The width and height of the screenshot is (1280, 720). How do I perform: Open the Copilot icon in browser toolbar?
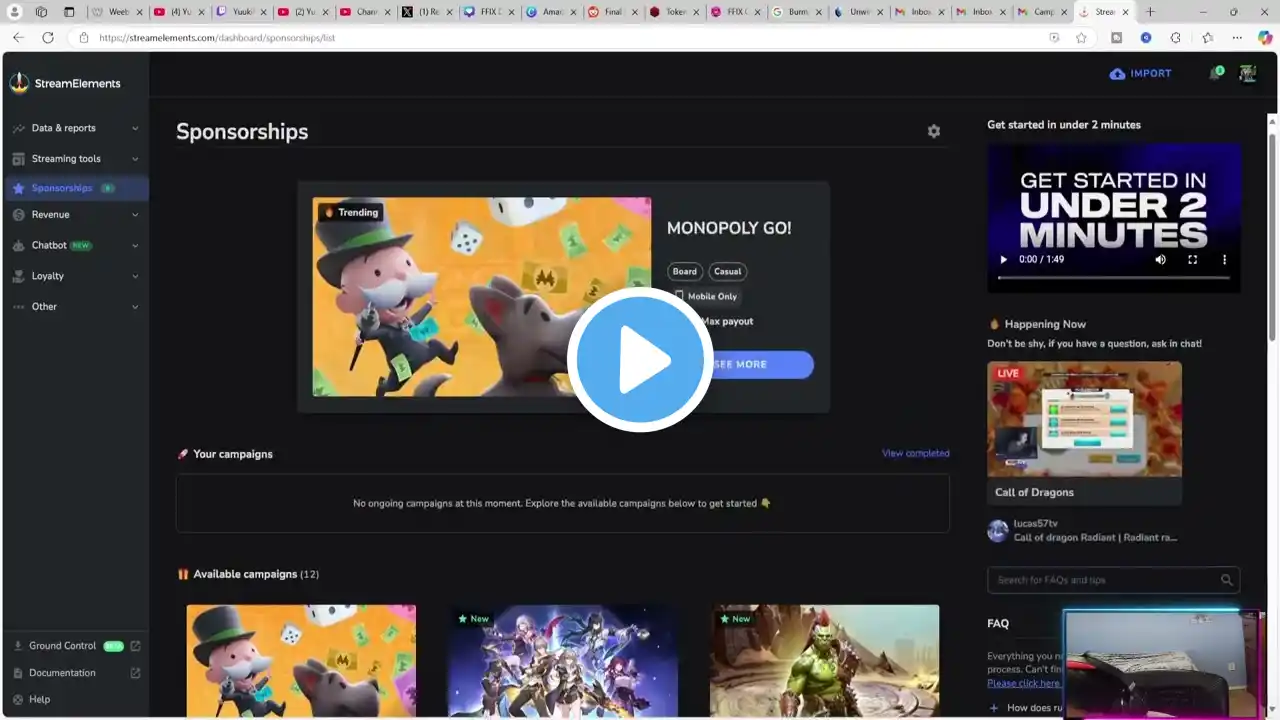click(1265, 37)
